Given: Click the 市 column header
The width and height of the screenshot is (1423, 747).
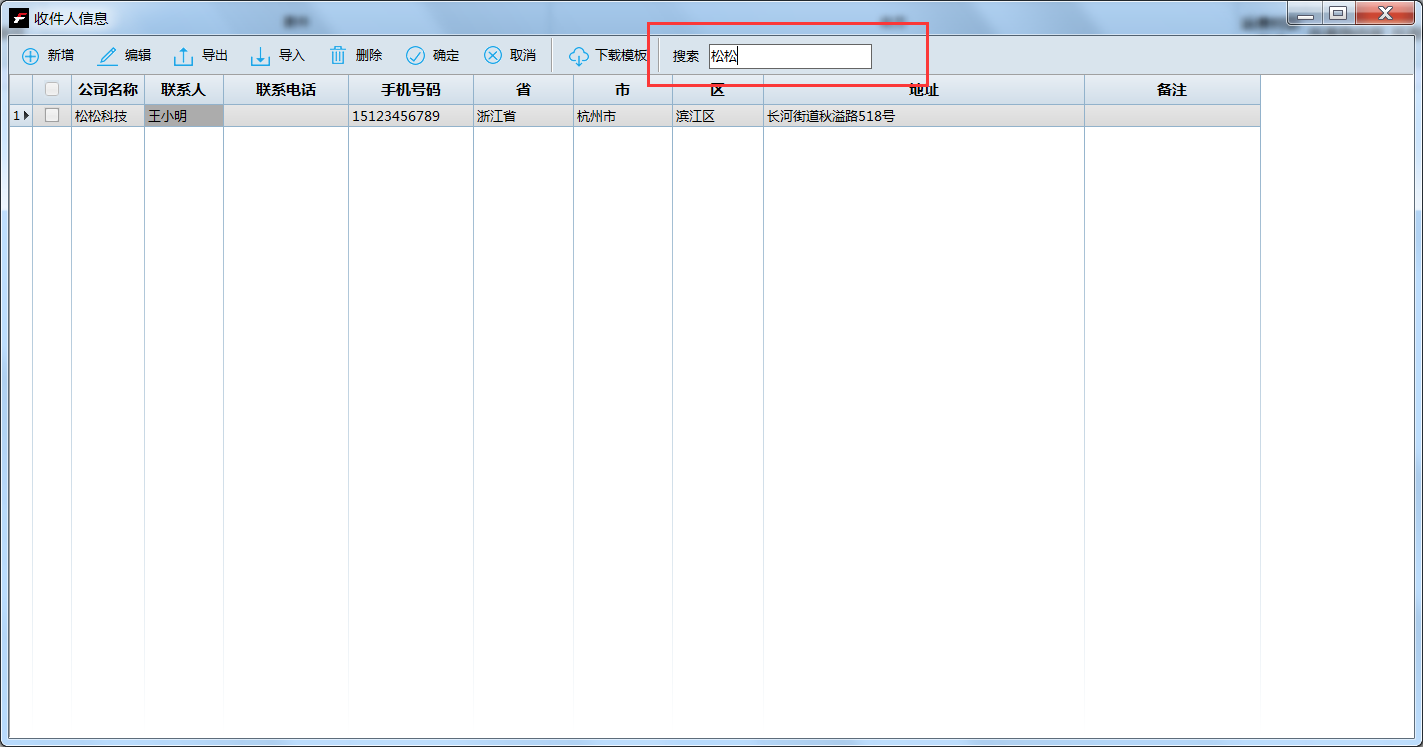Looking at the screenshot, I should click(x=623, y=89).
